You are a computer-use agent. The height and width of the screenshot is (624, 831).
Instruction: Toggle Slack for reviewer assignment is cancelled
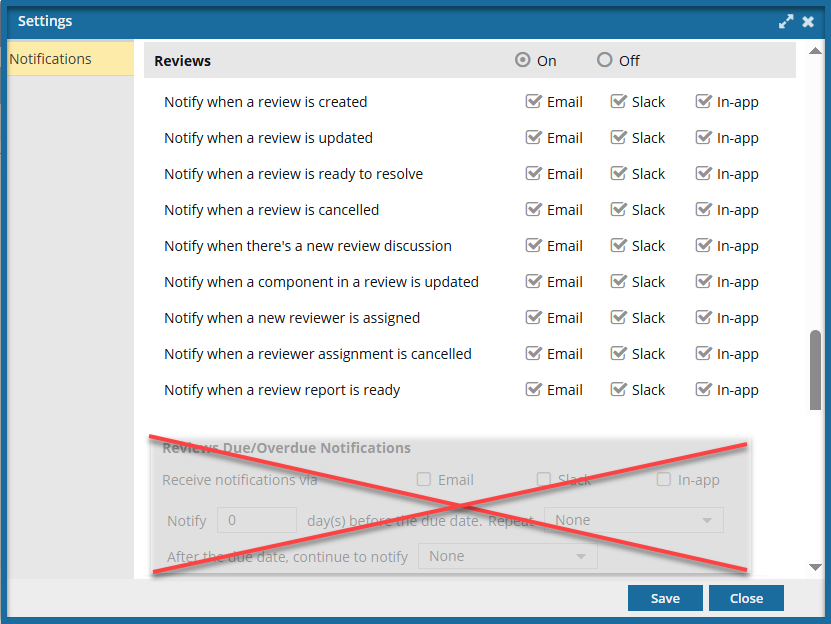point(619,354)
